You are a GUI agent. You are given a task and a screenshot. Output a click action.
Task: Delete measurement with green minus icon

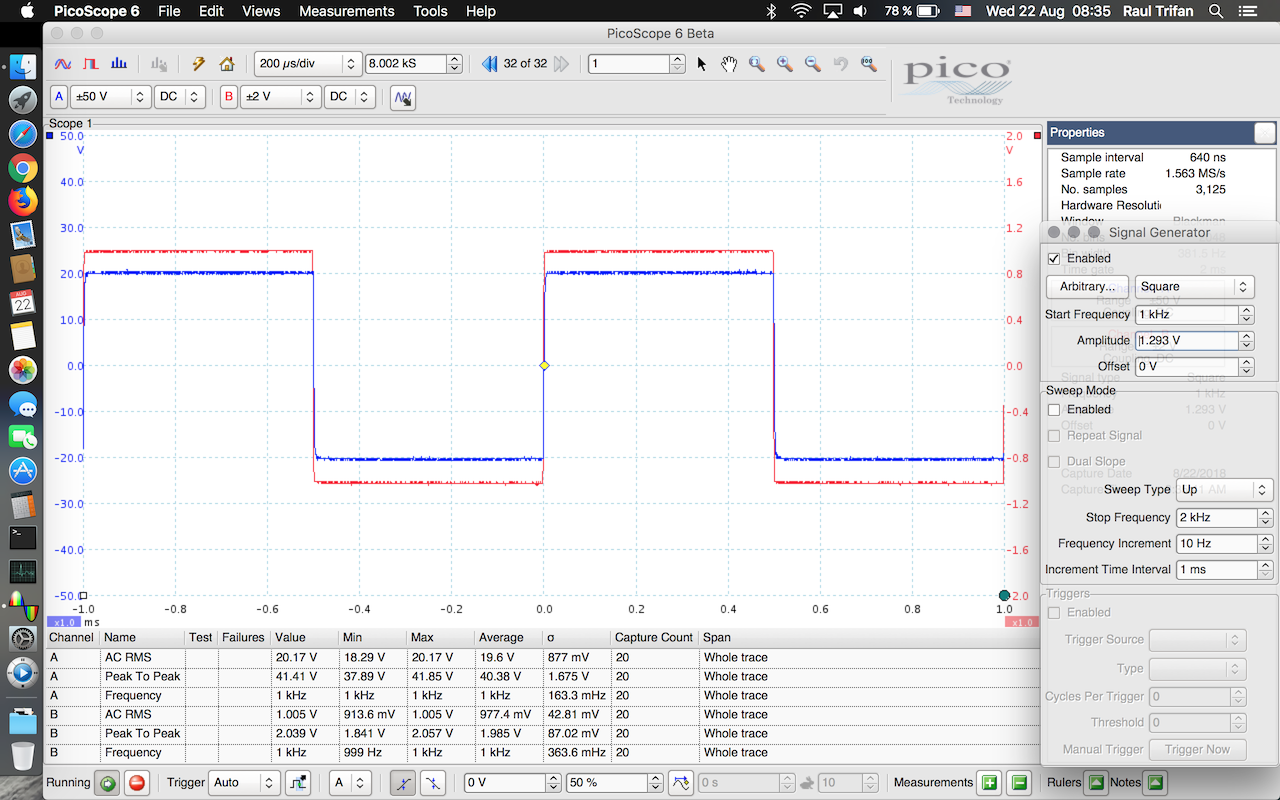pyautogui.click(x=1019, y=783)
